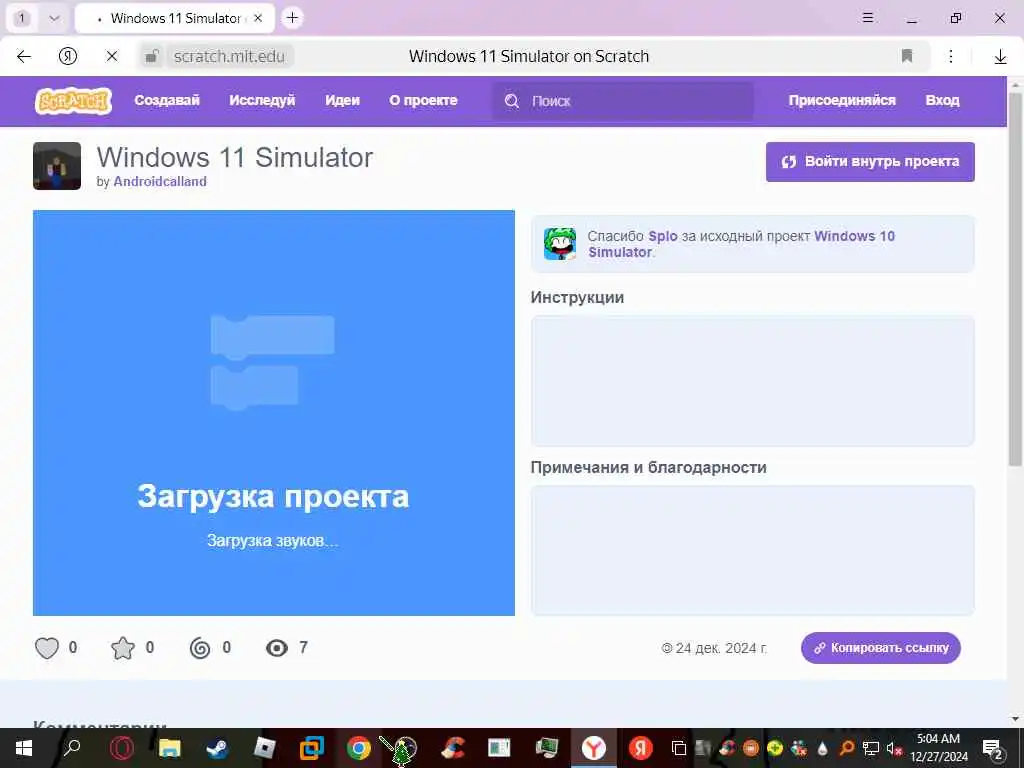Stop page loading with the X button
The image size is (1024, 768).
[x=112, y=56]
